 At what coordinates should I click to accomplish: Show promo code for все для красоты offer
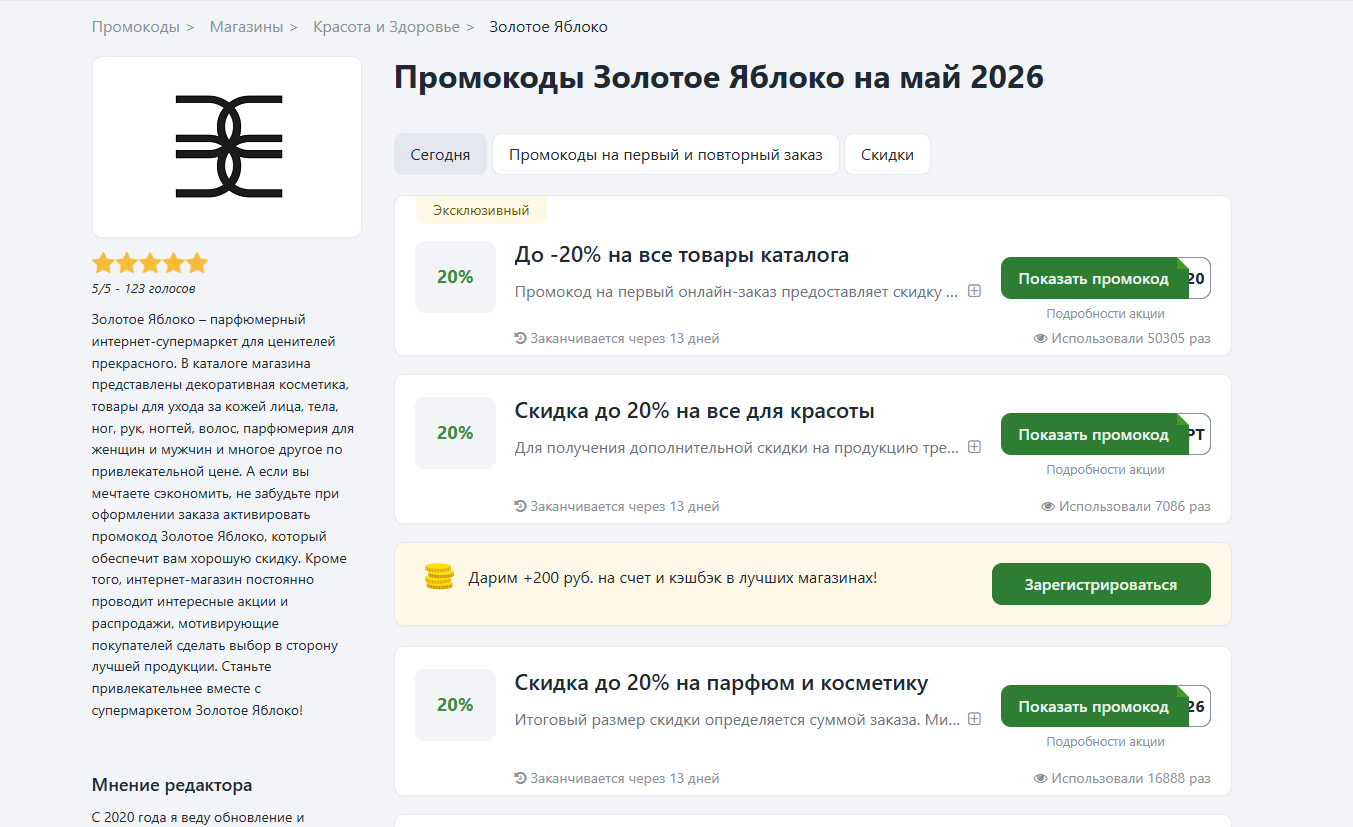[1105, 434]
